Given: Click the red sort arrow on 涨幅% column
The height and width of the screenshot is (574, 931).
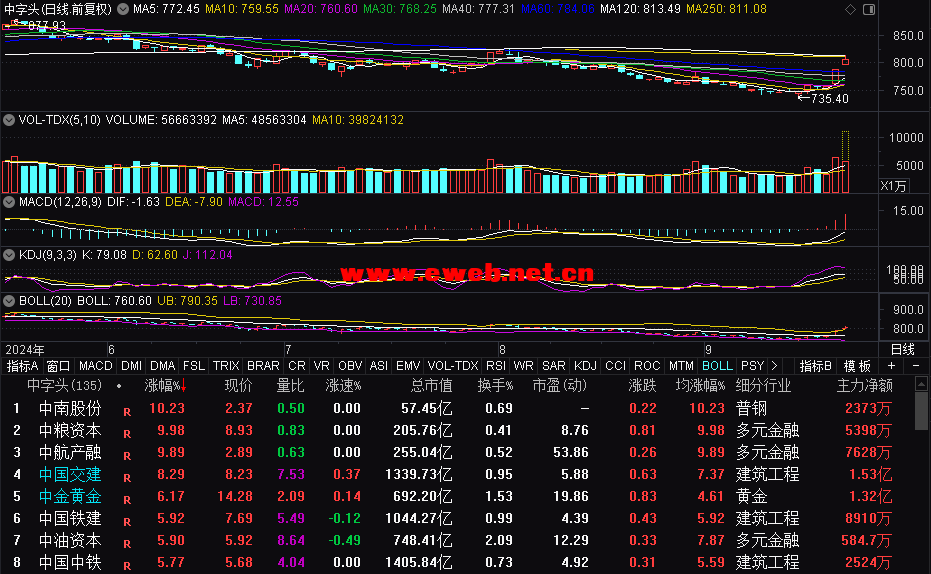Looking at the screenshot, I should coord(184,386).
